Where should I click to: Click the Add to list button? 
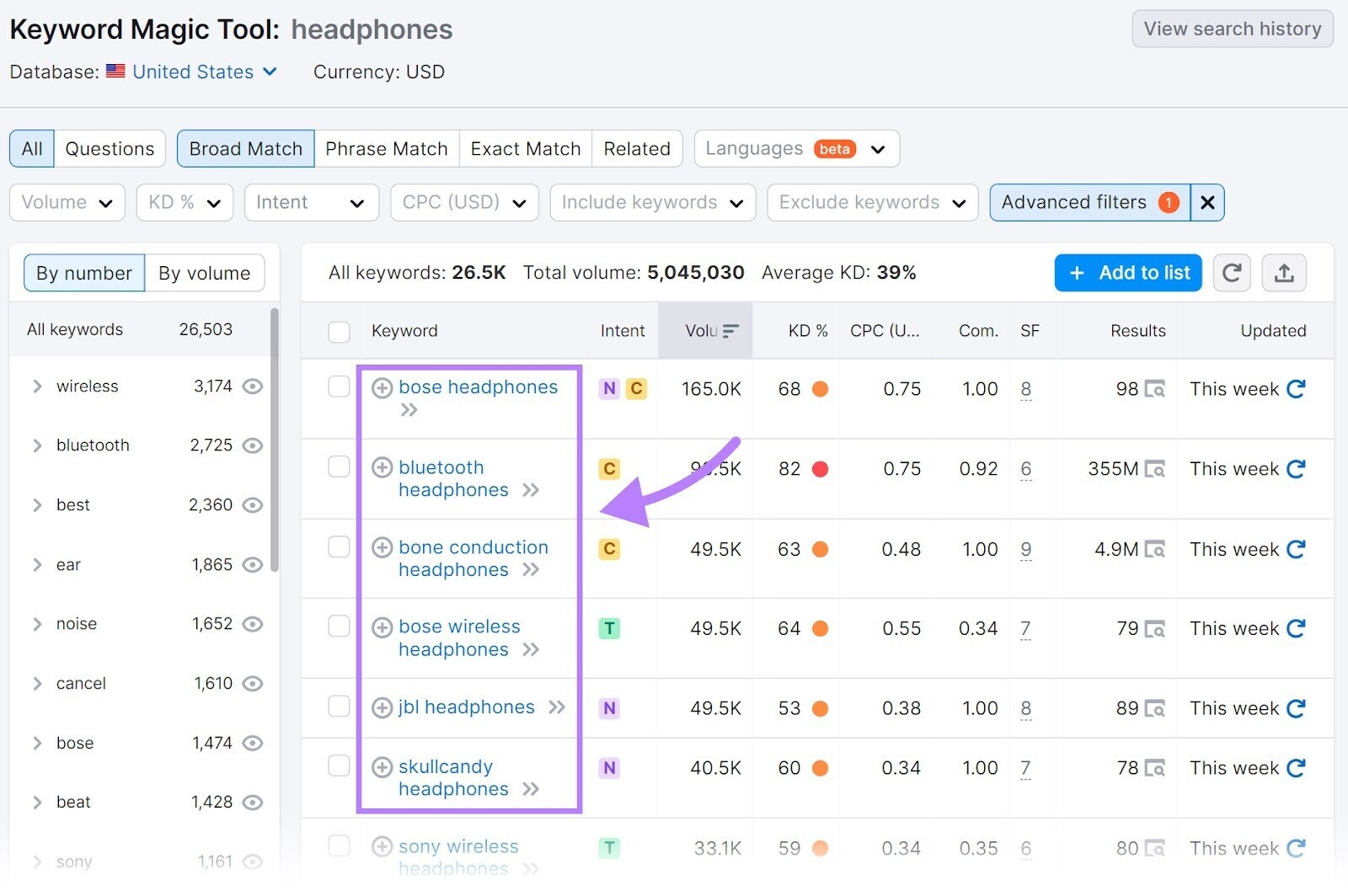click(x=1127, y=273)
